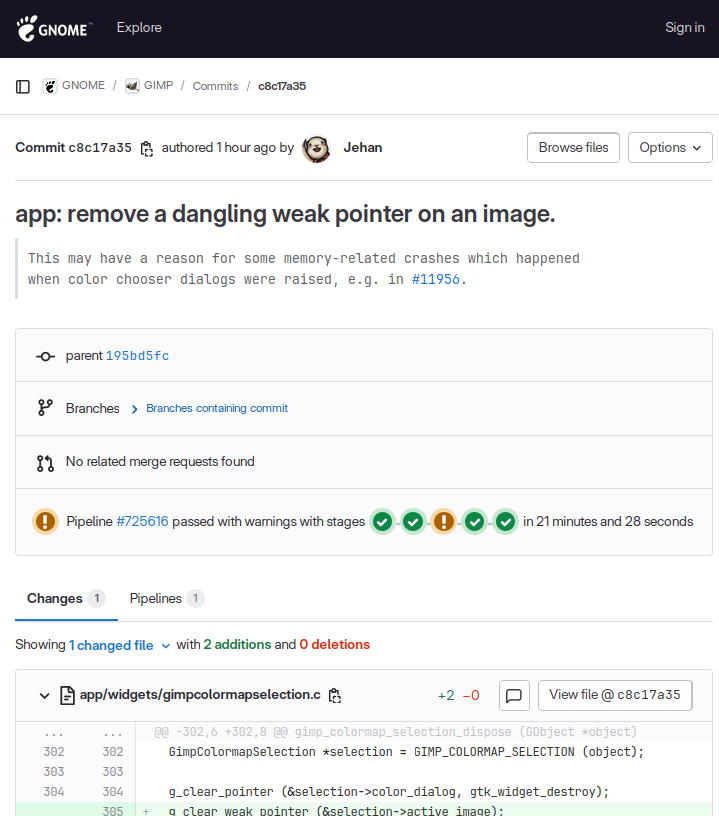Toggle comments on the file diff

514,695
